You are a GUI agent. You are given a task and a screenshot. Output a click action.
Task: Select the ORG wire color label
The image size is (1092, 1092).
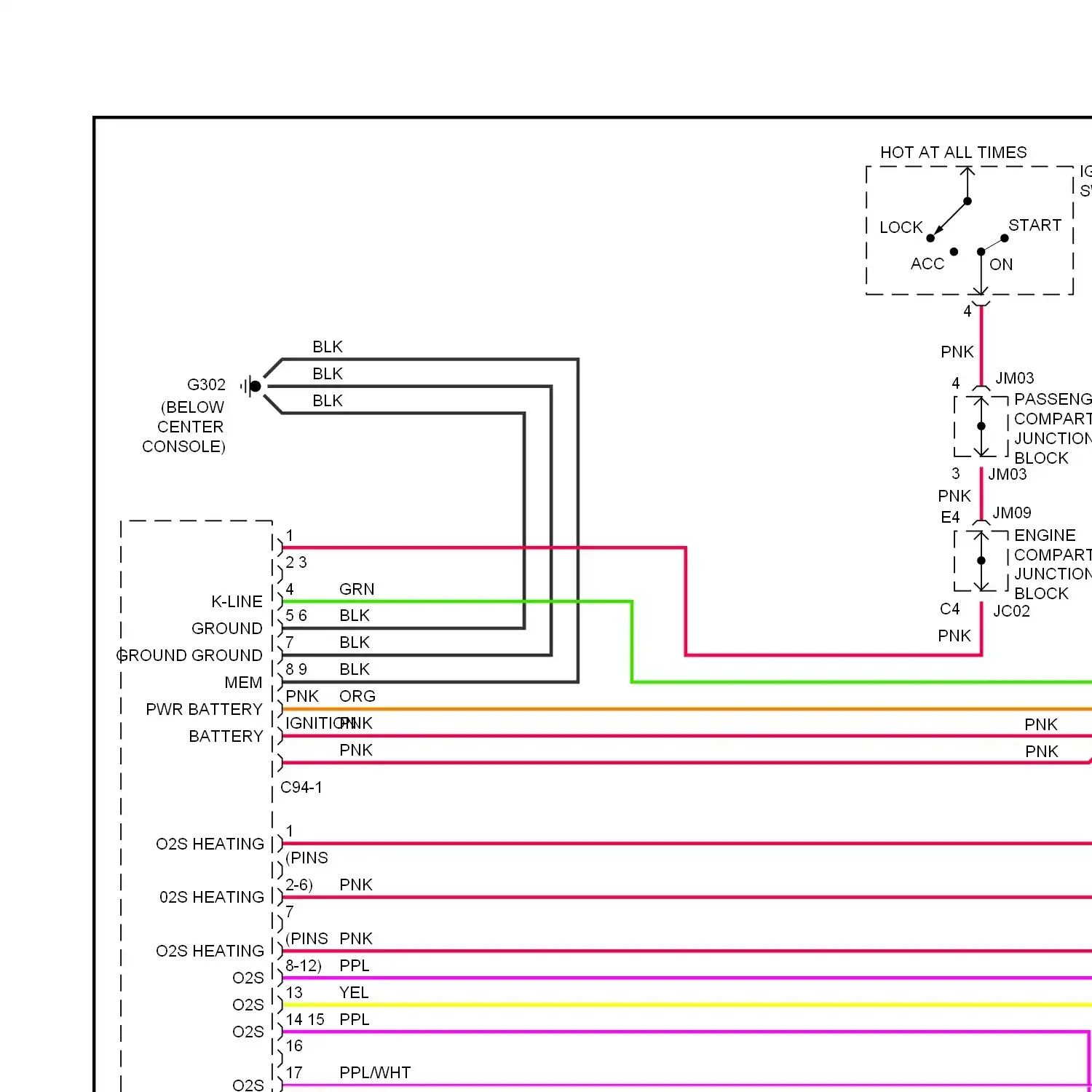click(357, 696)
